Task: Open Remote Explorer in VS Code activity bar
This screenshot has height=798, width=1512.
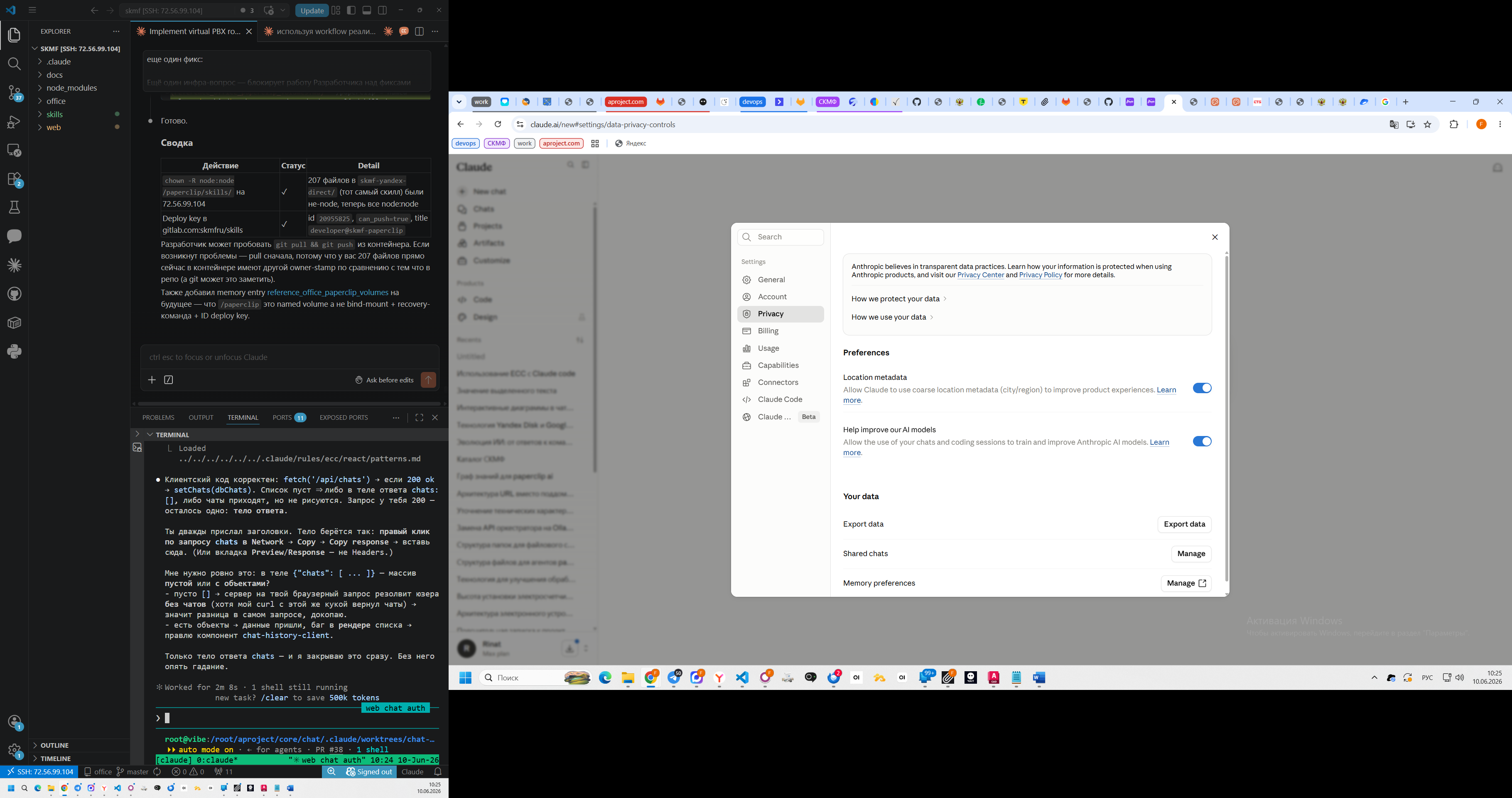Action: coord(14,150)
